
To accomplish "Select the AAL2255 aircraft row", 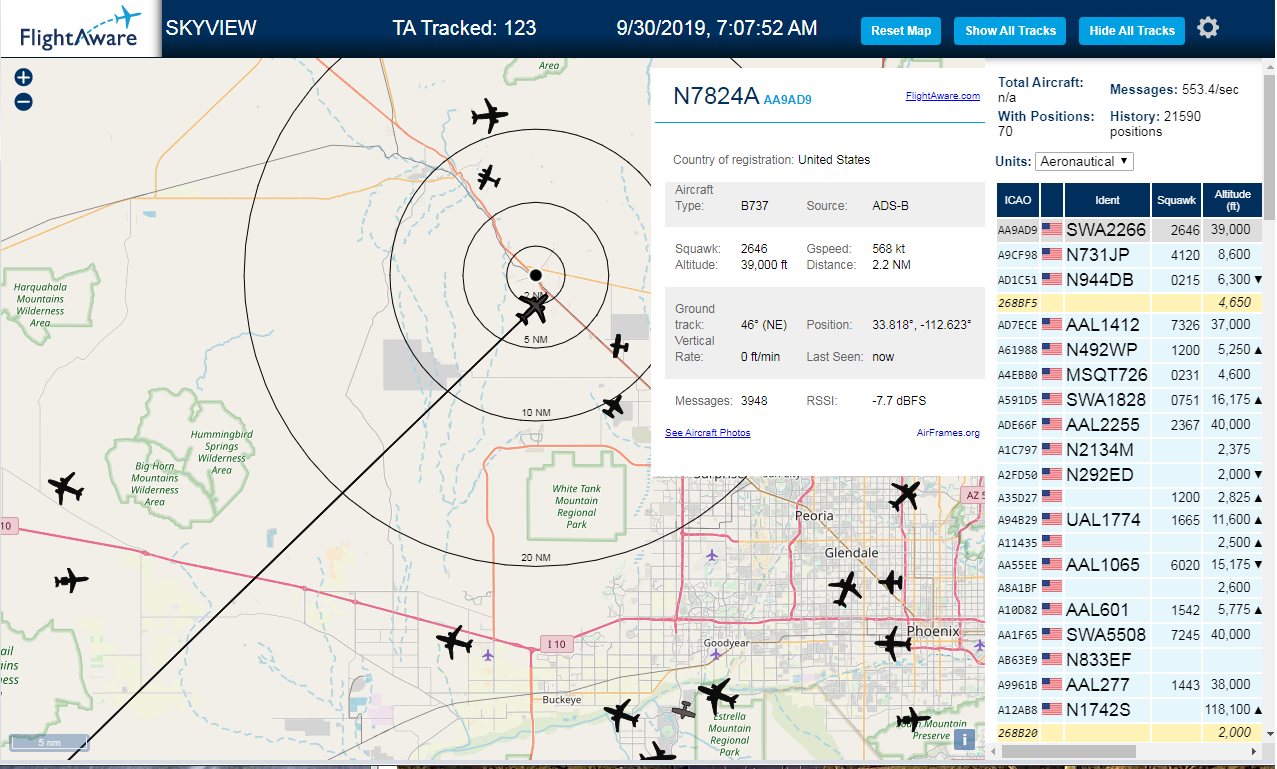I will pyautogui.click(x=1129, y=425).
